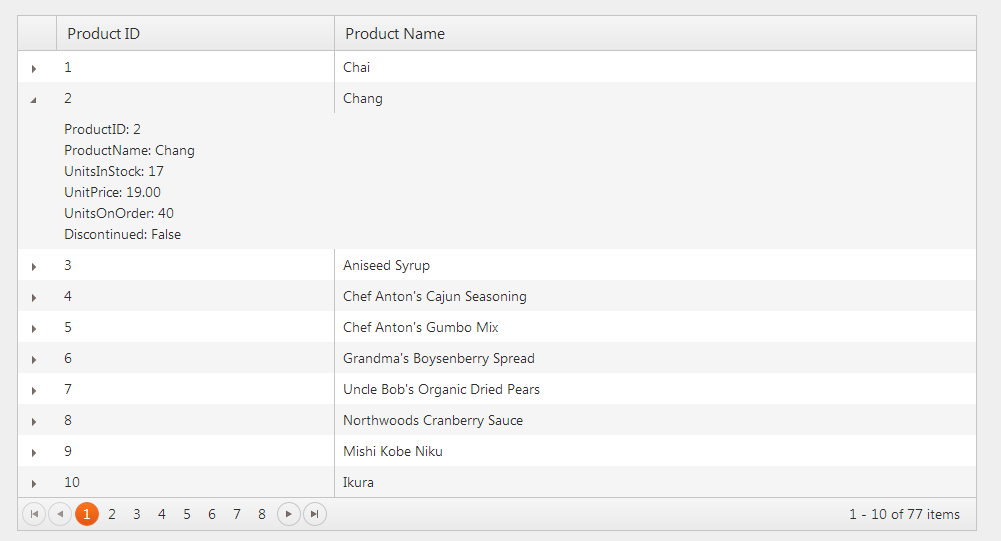Expand the Aniseed Syrup row details
The height and width of the screenshot is (541, 1001).
34,266
